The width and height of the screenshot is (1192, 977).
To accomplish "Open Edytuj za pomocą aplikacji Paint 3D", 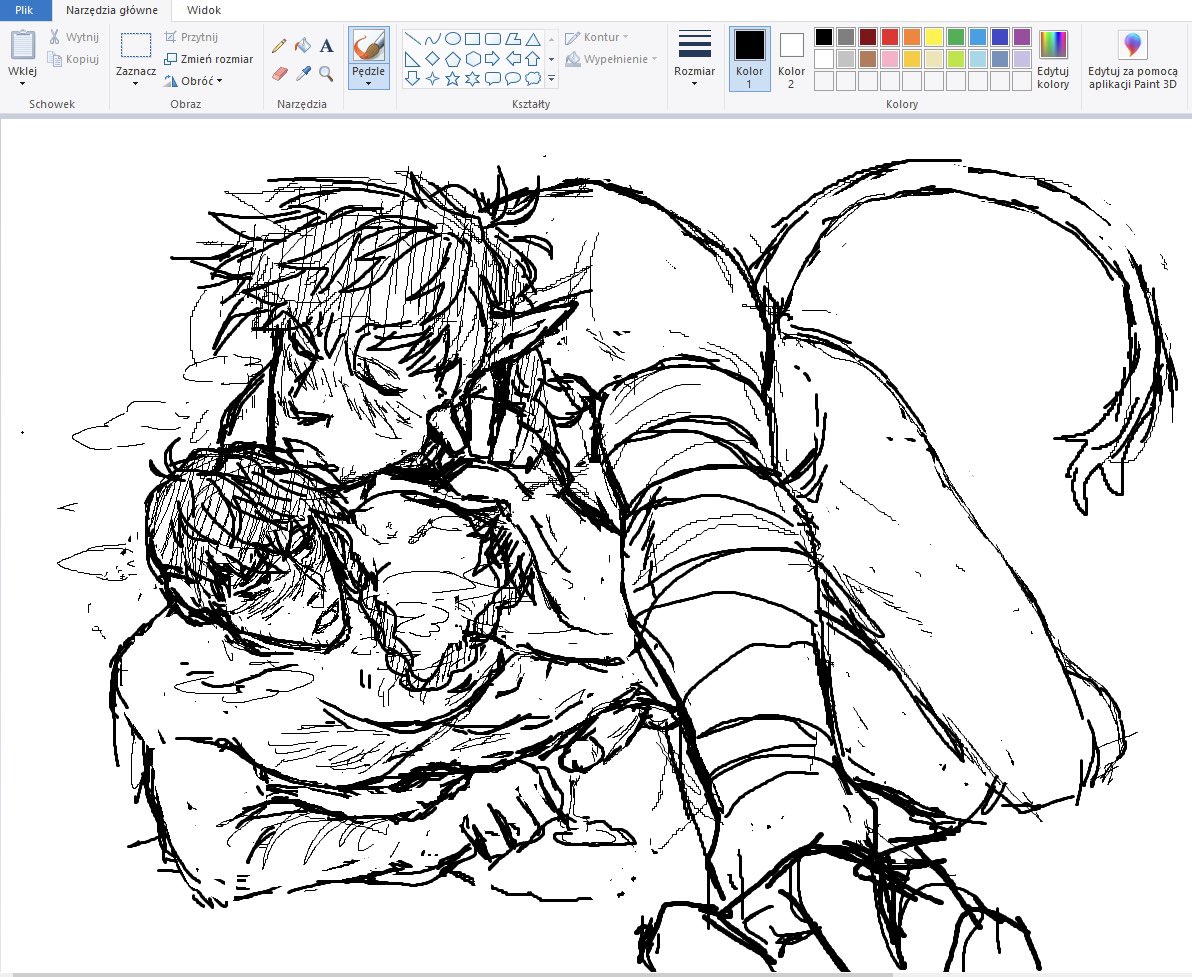I will tap(1133, 59).
